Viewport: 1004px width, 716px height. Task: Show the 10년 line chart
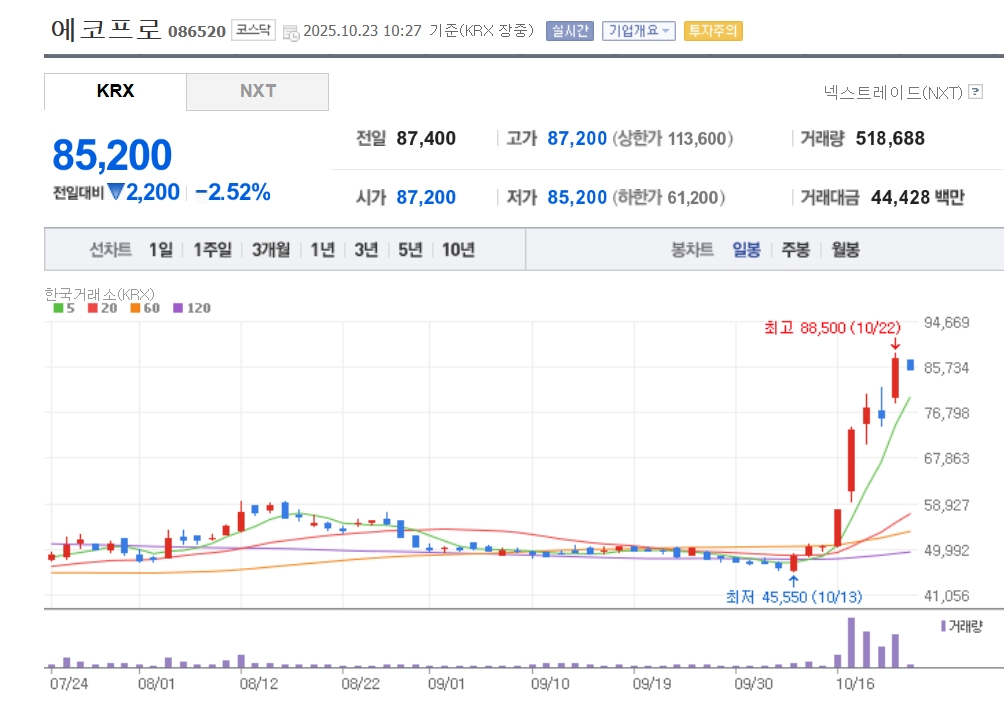(x=458, y=250)
